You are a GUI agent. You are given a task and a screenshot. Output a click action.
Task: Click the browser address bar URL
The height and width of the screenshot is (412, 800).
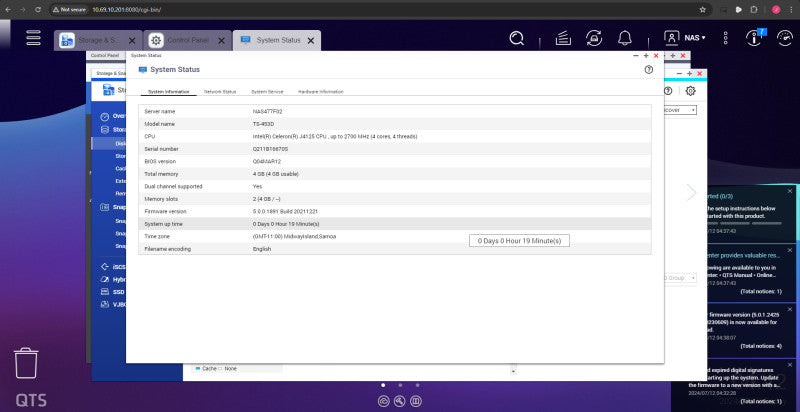click(127, 10)
